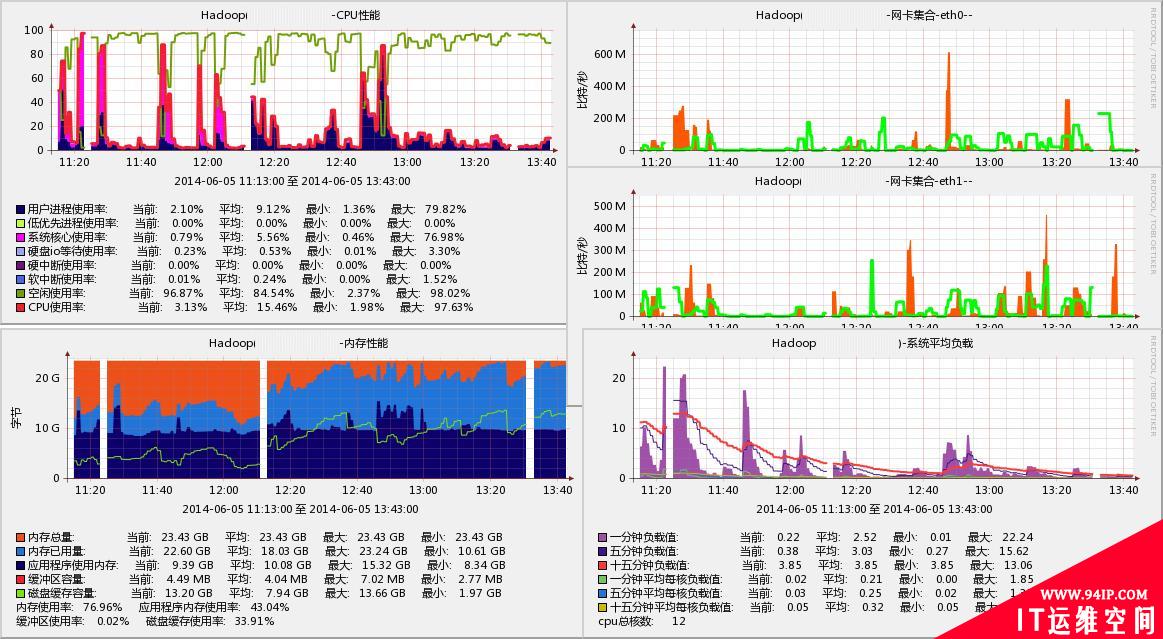Click the 用户进程使用率 maximum value 79.82%
Screen dimensions: 1163x639
[448, 209]
